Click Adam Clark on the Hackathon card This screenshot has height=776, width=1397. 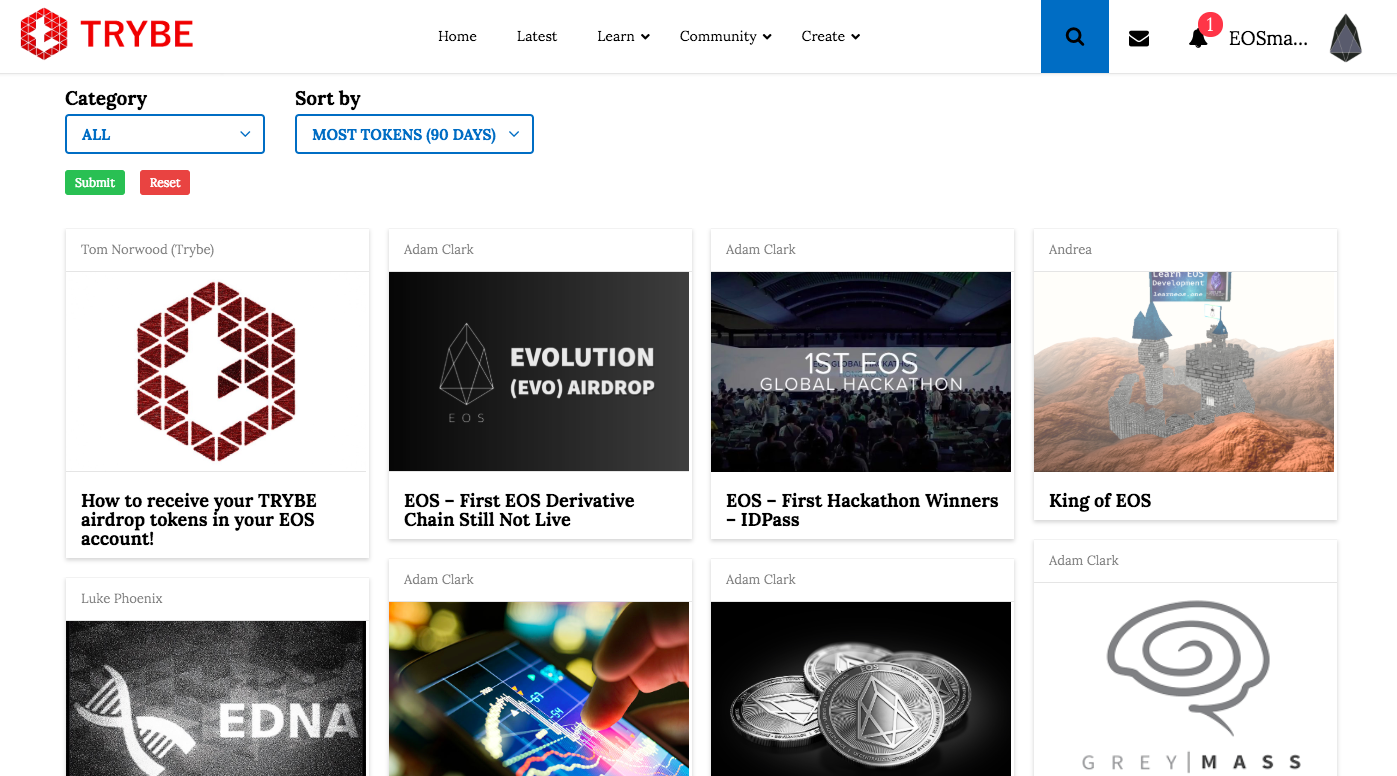click(761, 249)
